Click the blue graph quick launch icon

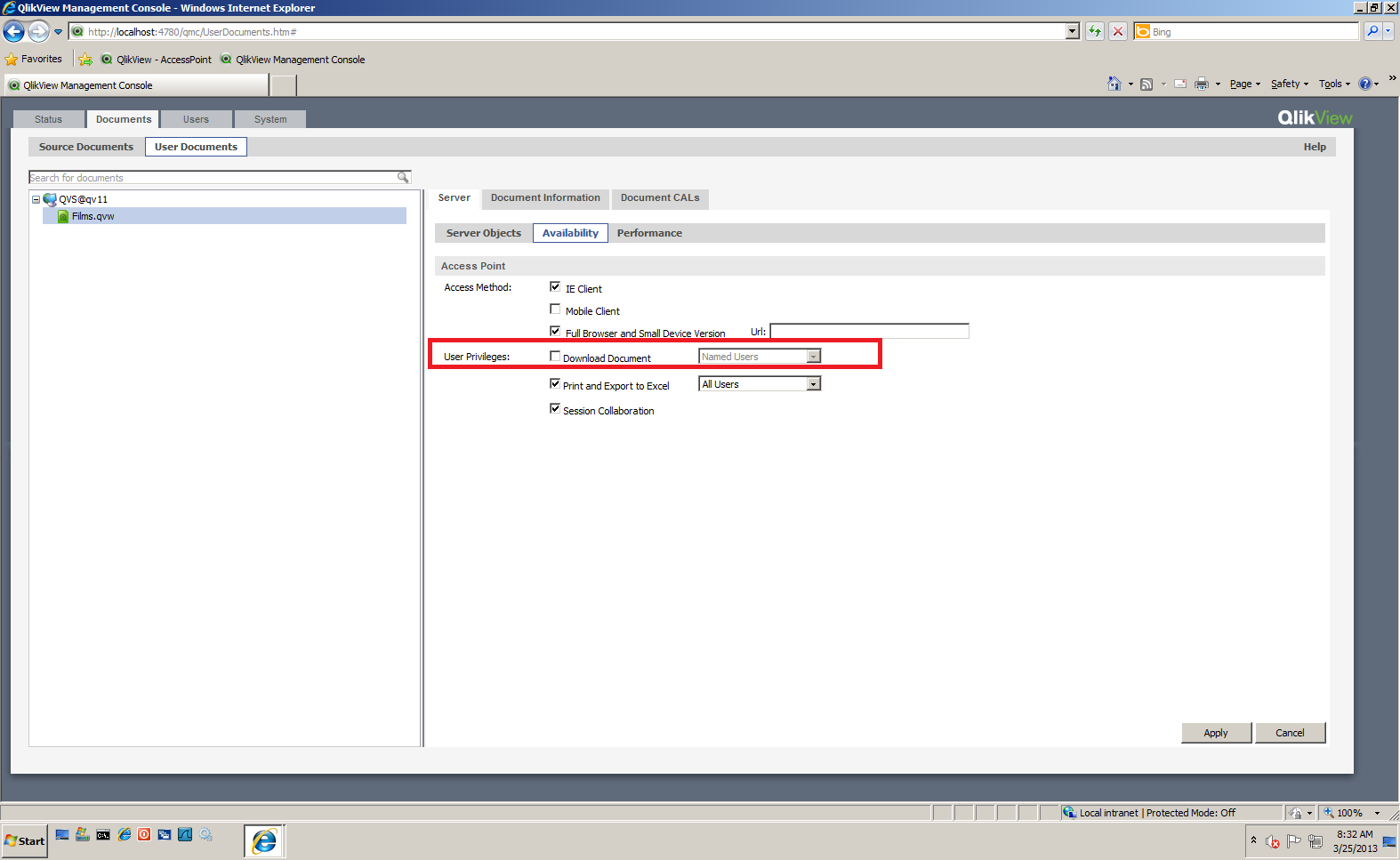pyautogui.click(x=185, y=834)
